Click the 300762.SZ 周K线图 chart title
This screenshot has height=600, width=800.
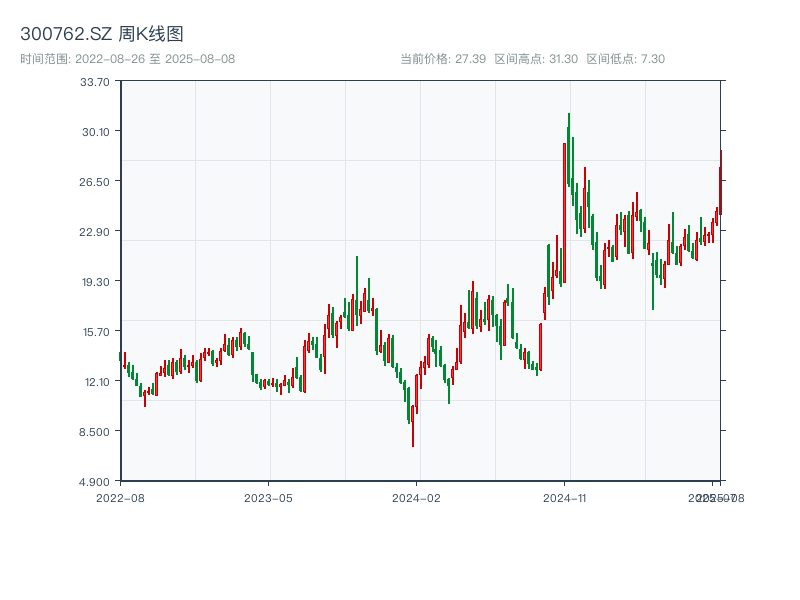tap(102, 35)
